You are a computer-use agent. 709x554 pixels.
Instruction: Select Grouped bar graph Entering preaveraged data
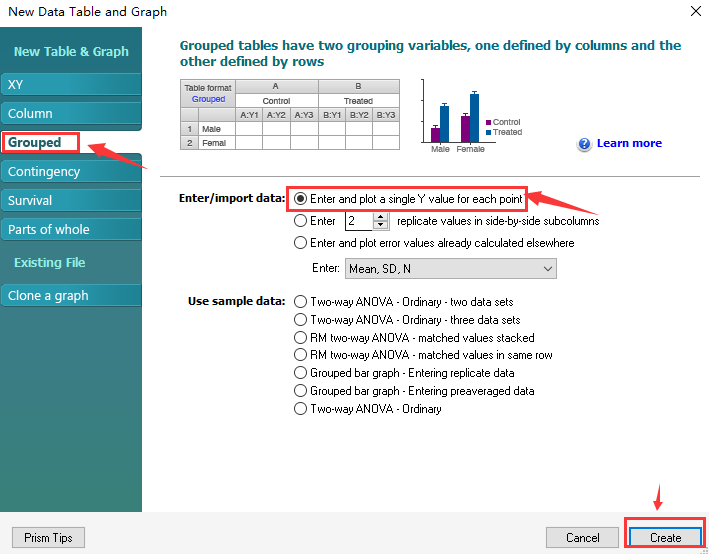coord(300,391)
